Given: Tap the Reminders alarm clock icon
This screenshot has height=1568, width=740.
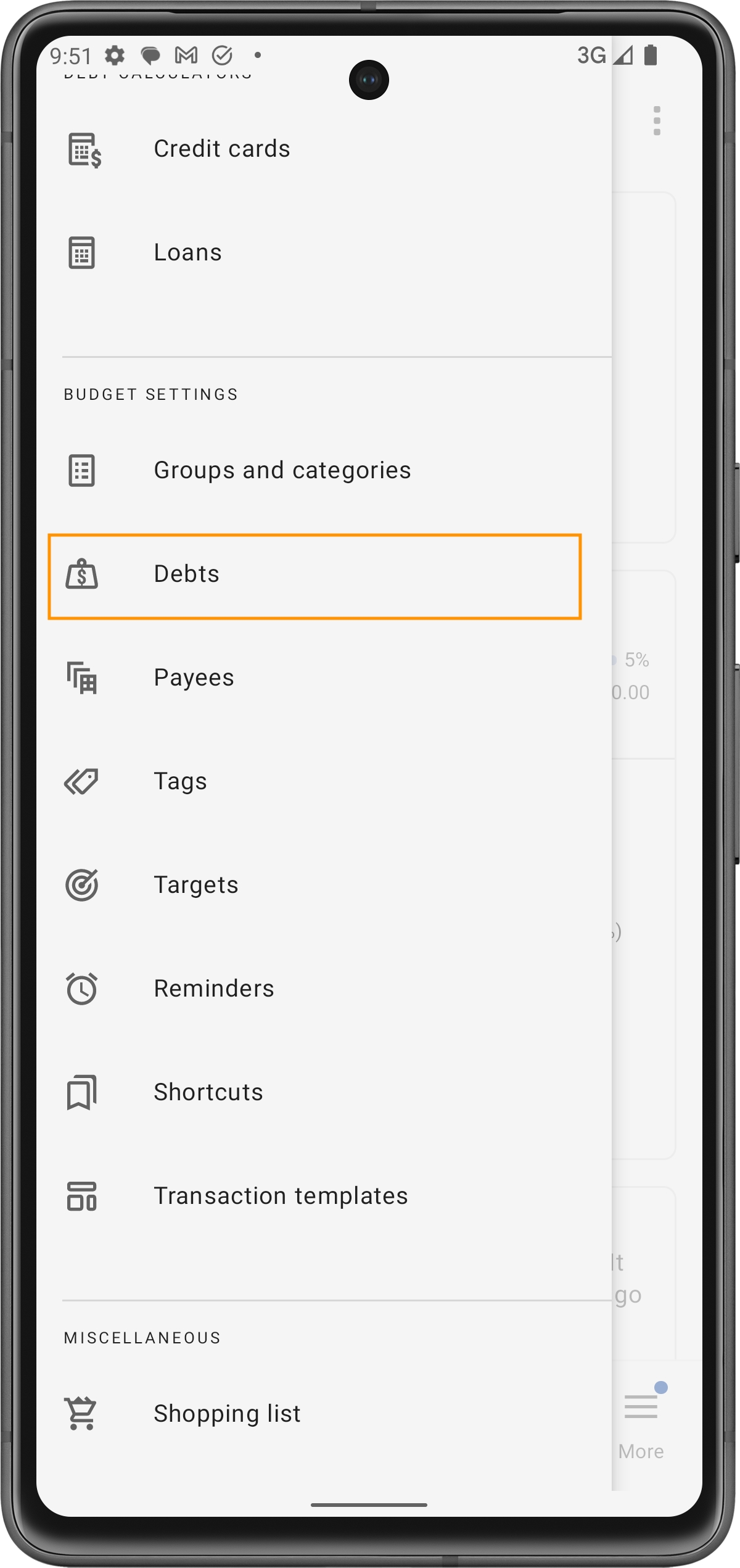Looking at the screenshot, I should coord(81,989).
